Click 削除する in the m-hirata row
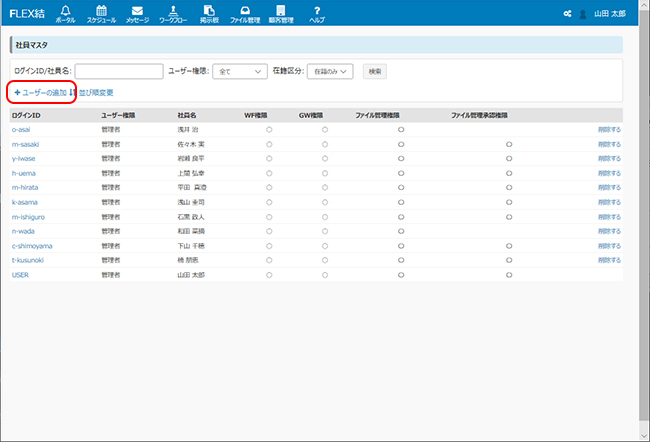650x442 pixels. (x=609, y=187)
